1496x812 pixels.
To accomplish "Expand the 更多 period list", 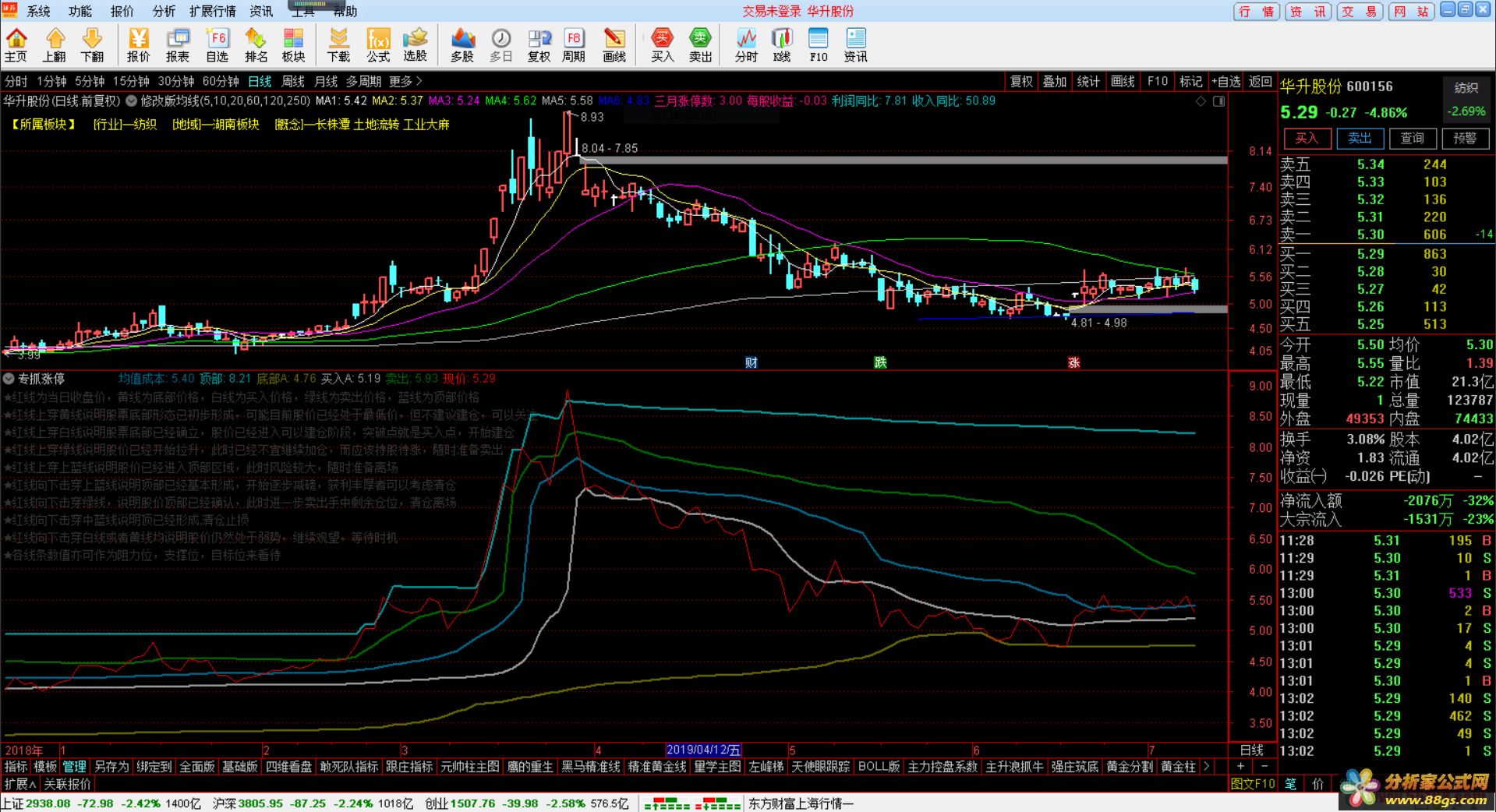I will point(405,81).
